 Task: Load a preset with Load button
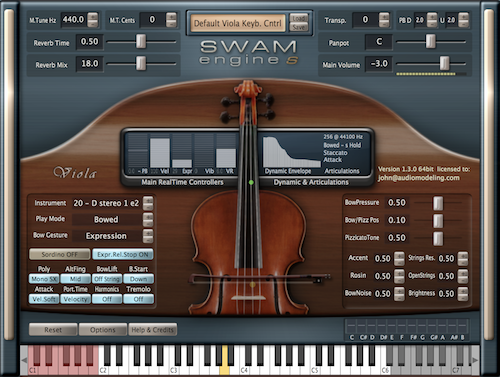pos(299,18)
